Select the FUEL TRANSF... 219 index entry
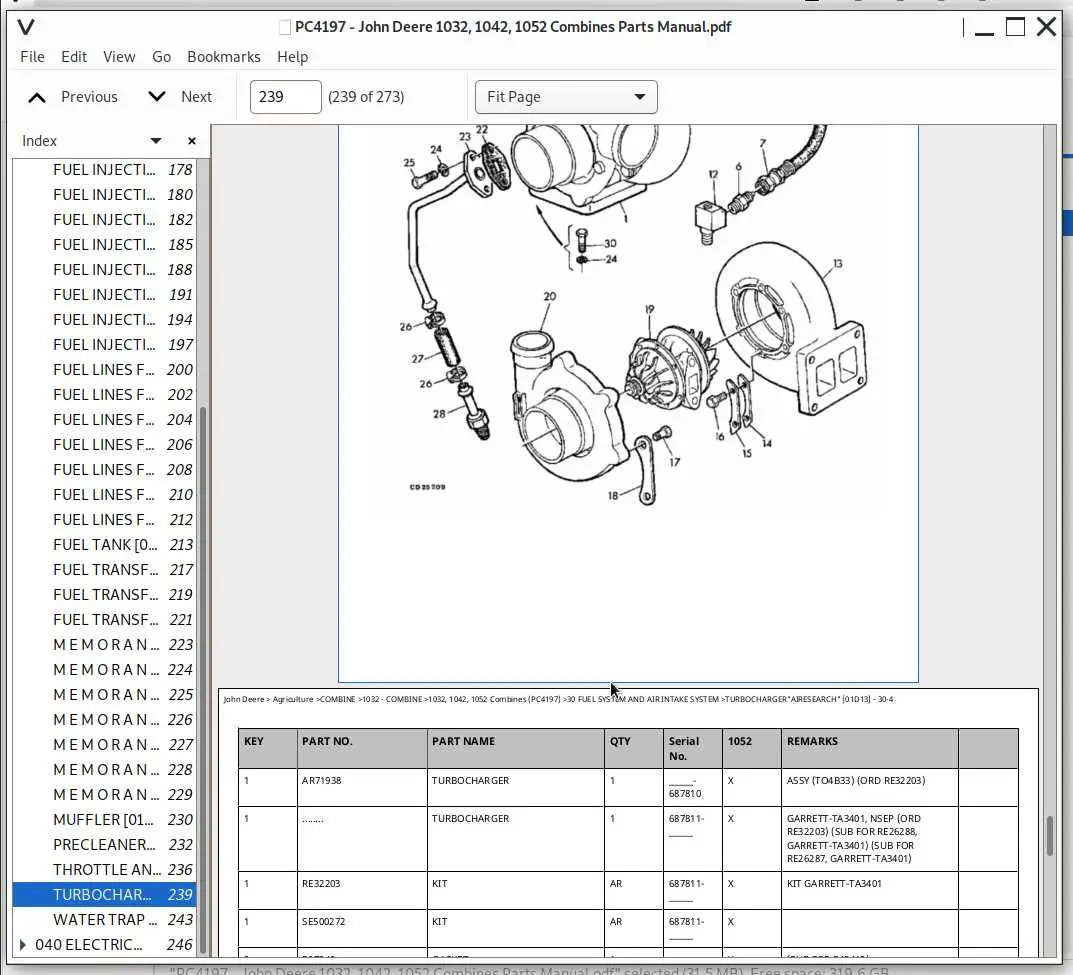 pyautogui.click(x=104, y=595)
